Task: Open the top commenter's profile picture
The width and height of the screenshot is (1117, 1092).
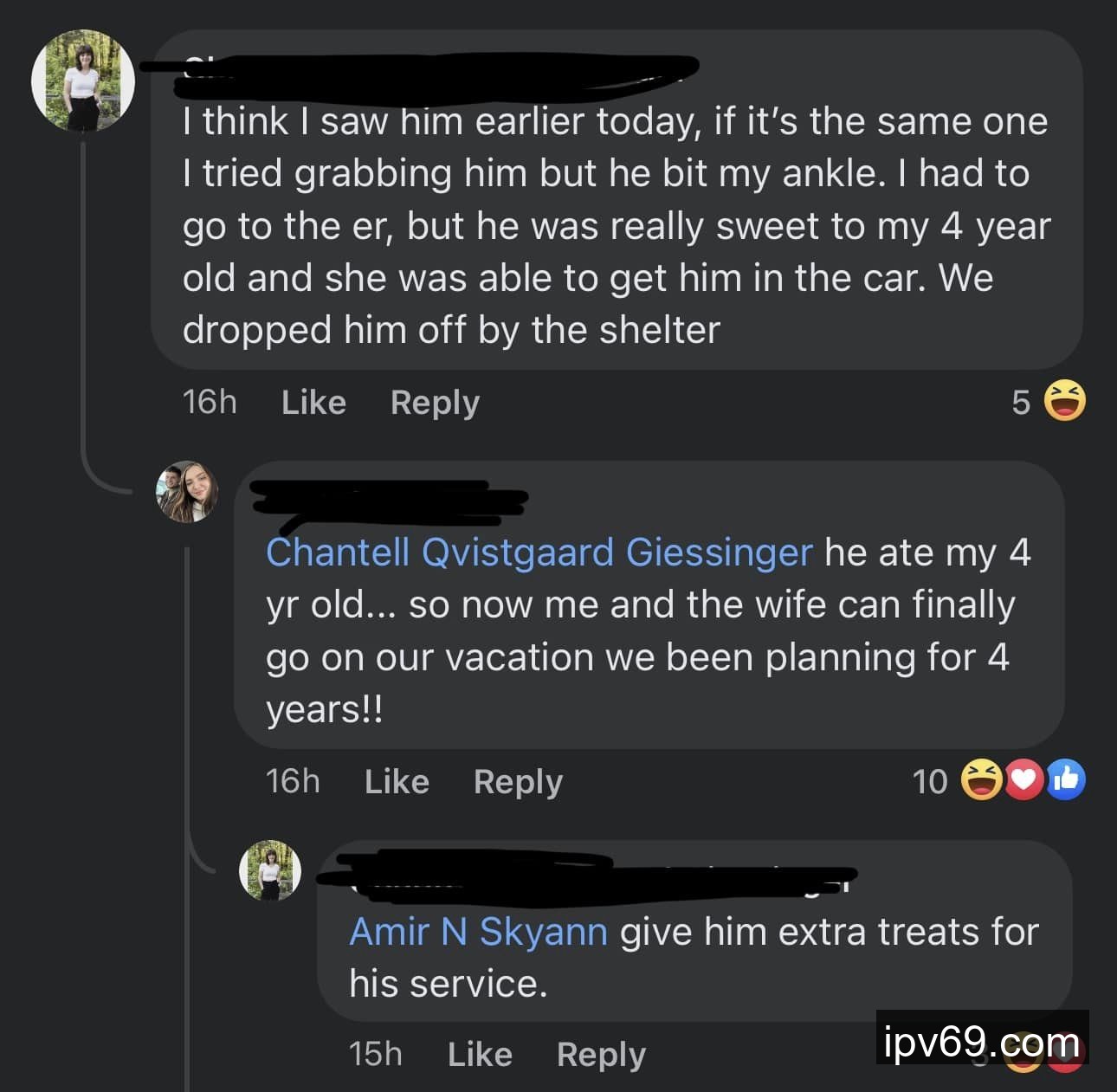Action: [x=83, y=81]
